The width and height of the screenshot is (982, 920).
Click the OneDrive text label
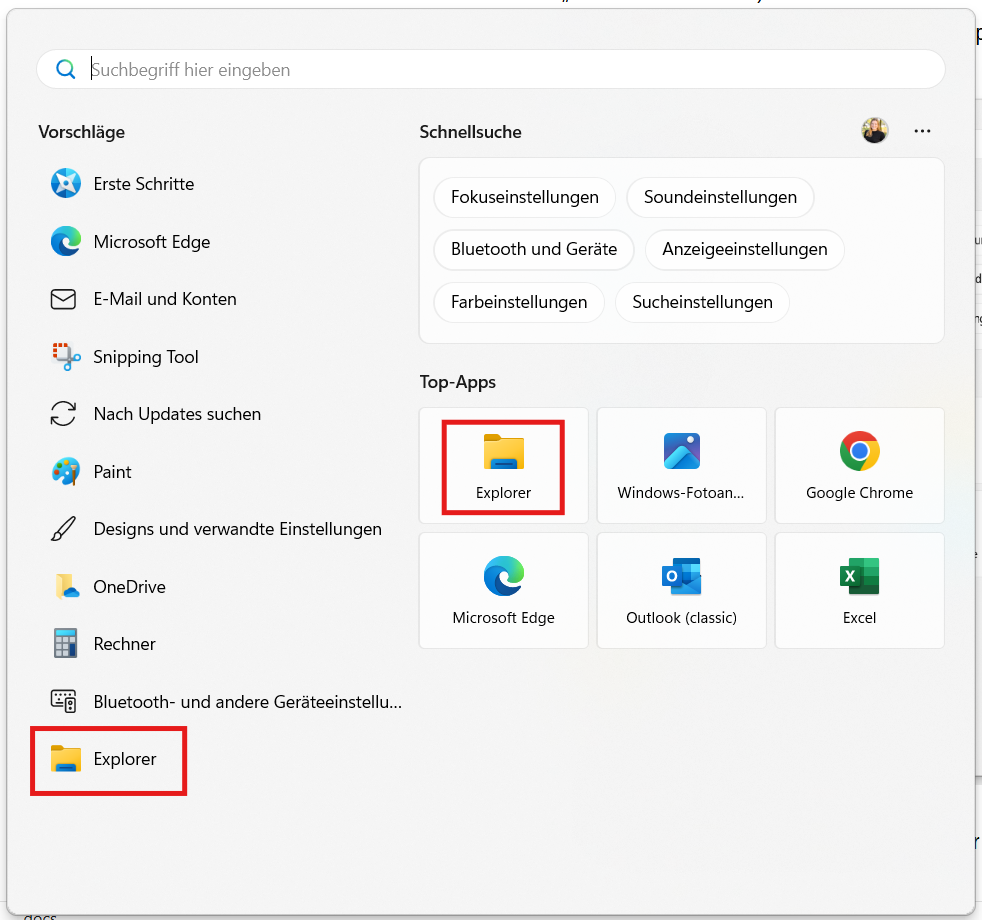click(x=130, y=586)
